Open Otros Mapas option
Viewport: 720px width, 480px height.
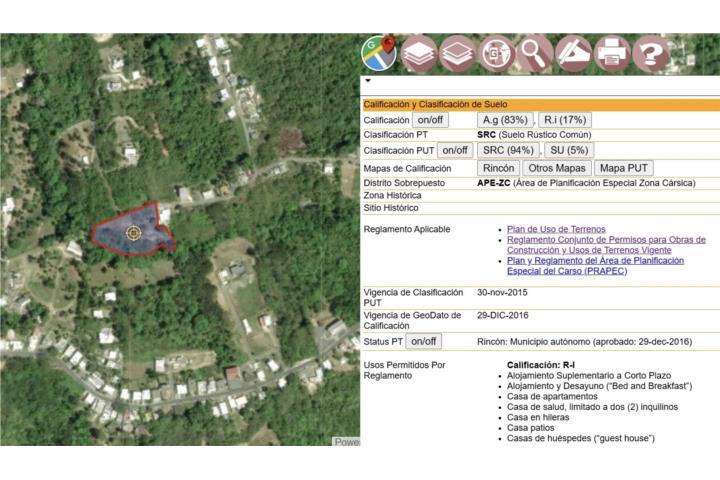click(557, 168)
